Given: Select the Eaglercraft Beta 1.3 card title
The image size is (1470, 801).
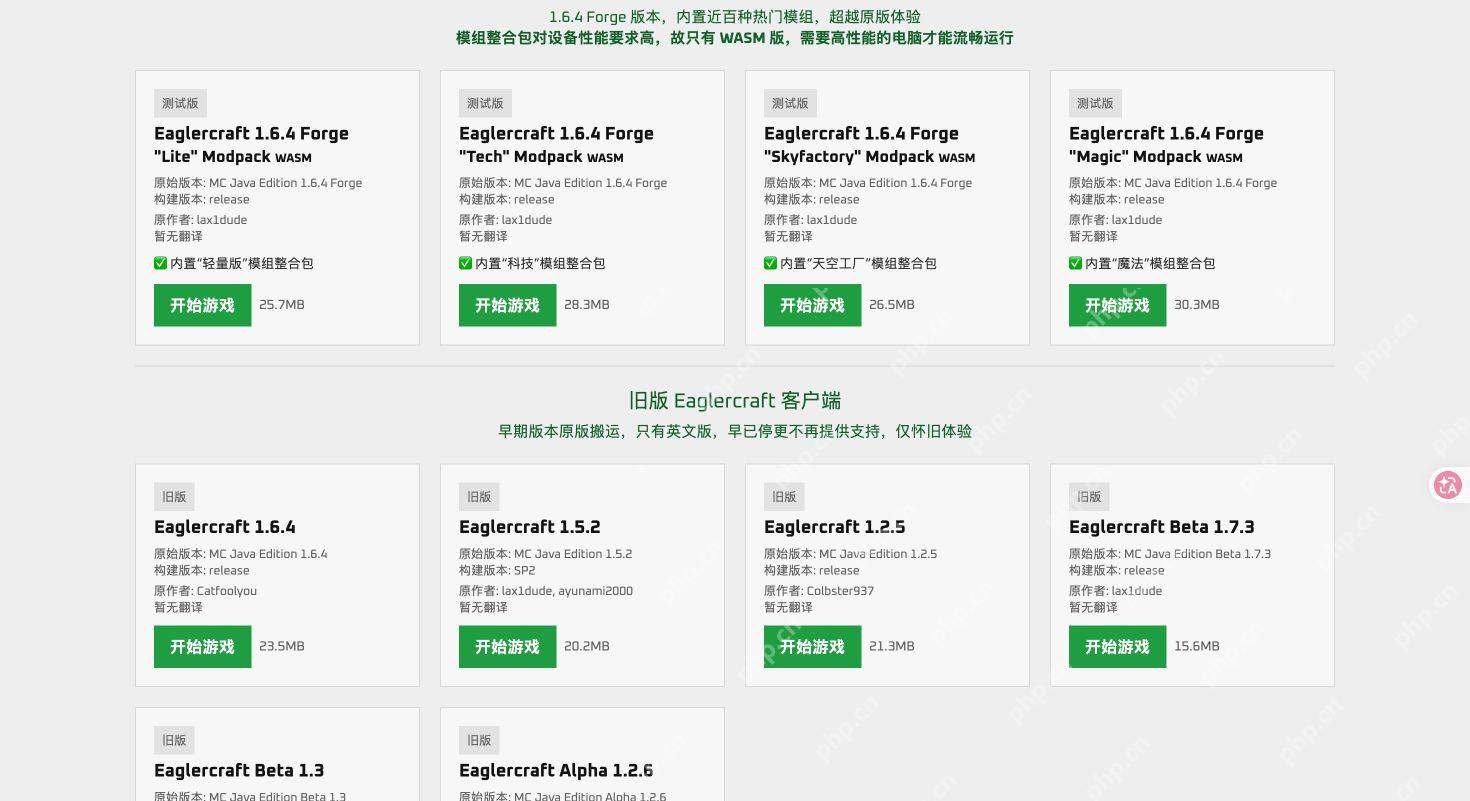Looking at the screenshot, I should [x=239, y=771].
